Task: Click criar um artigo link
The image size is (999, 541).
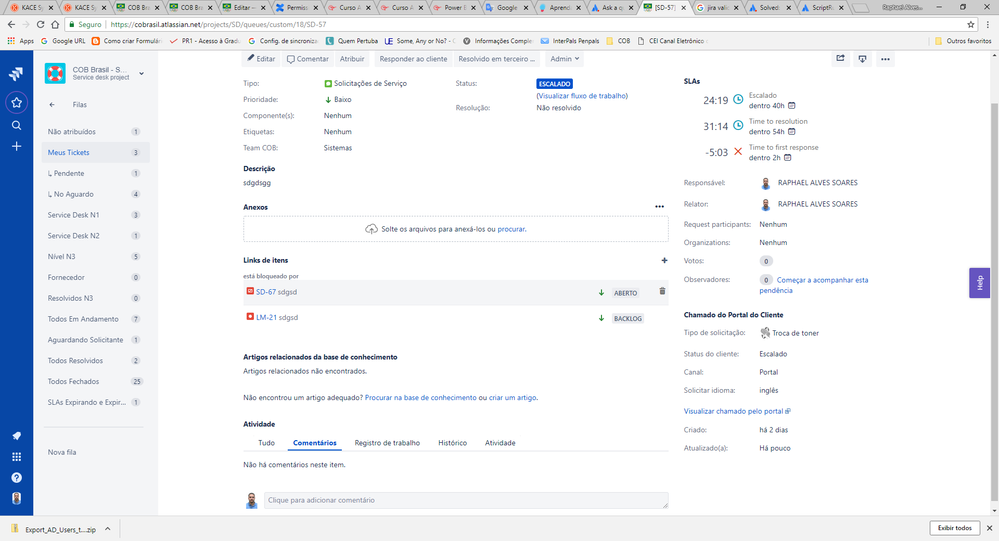Action: point(512,398)
